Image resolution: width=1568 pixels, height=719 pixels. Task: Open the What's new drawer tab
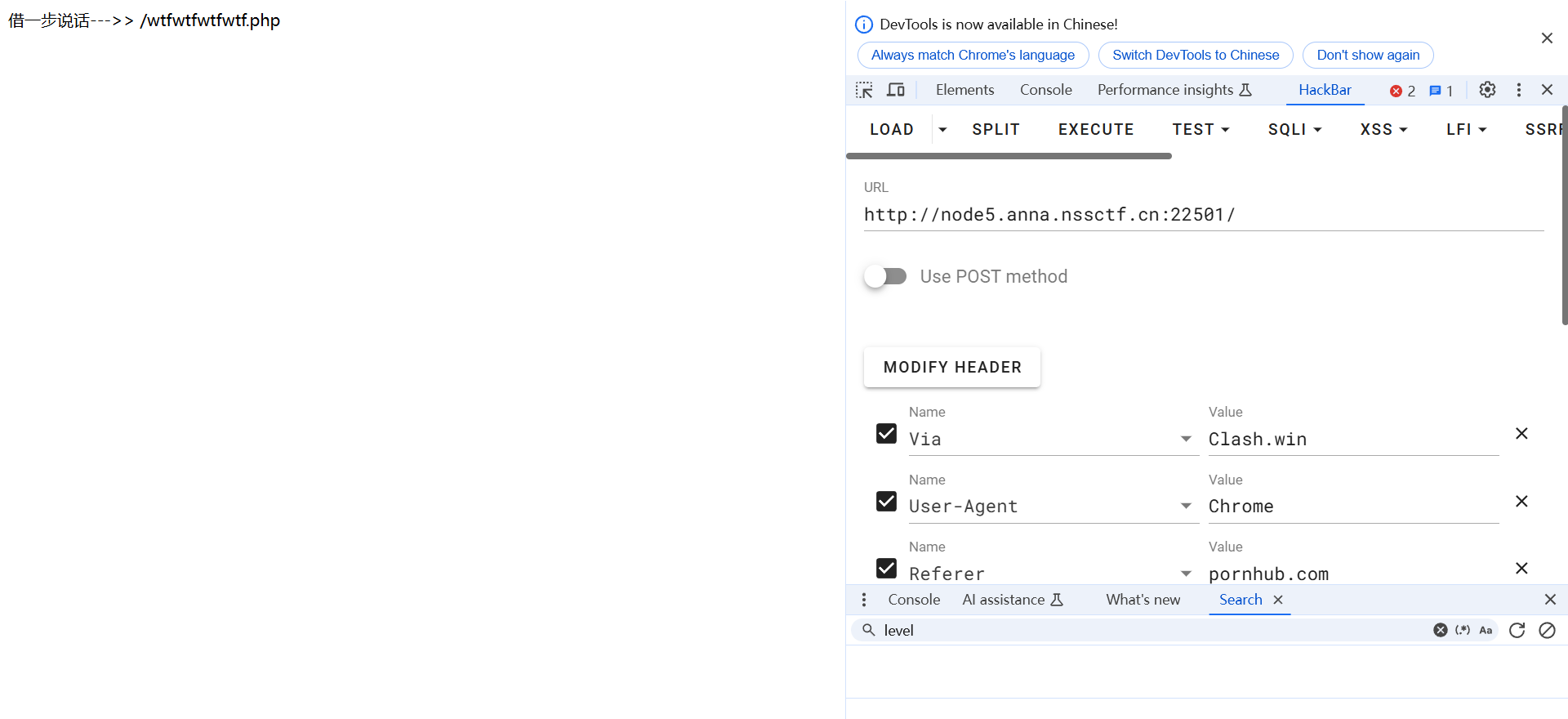pyautogui.click(x=1143, y=600)
